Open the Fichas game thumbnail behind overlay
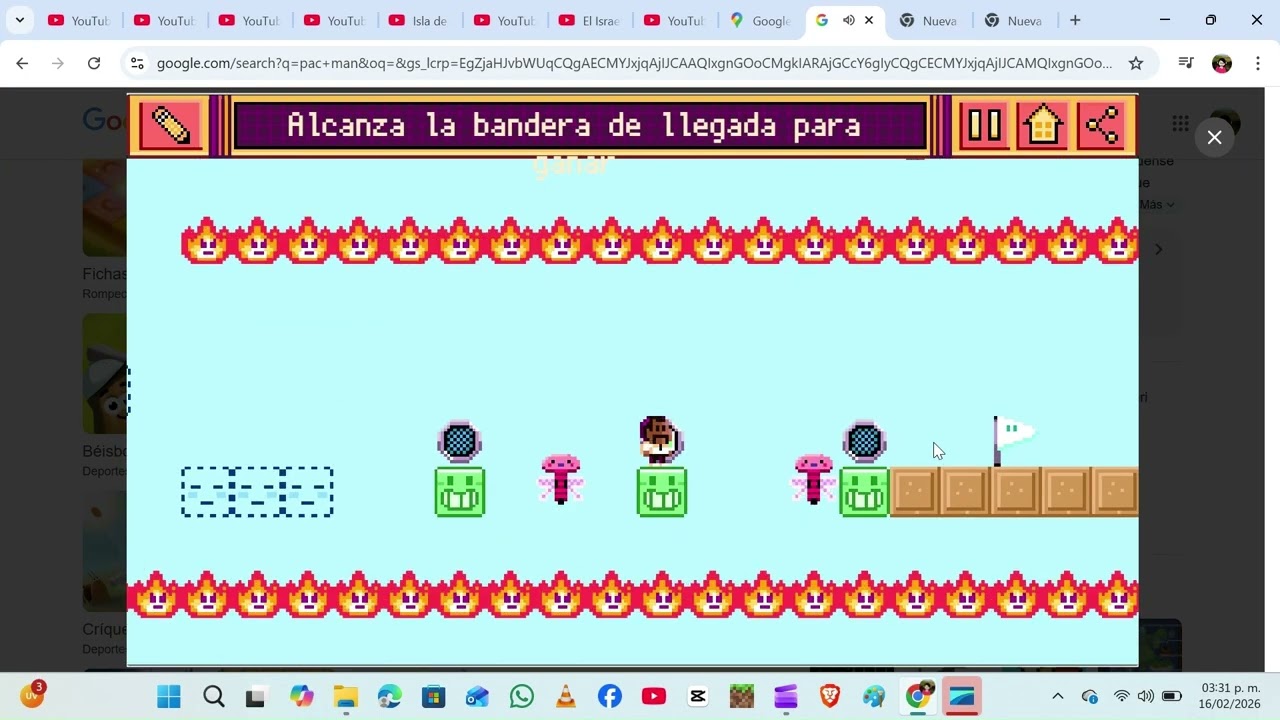Image resolution: width=1280 pixels, height=720 pixels. coord(104,207)
